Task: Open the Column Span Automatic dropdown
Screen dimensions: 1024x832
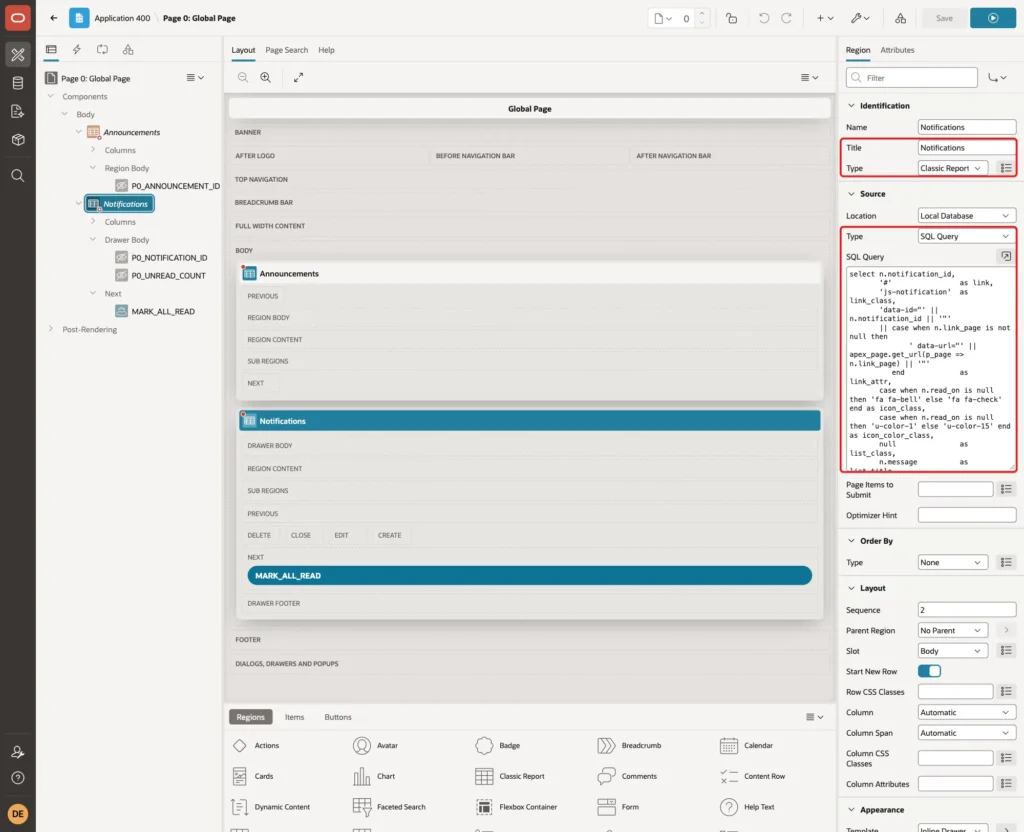Action: point(966,733)
